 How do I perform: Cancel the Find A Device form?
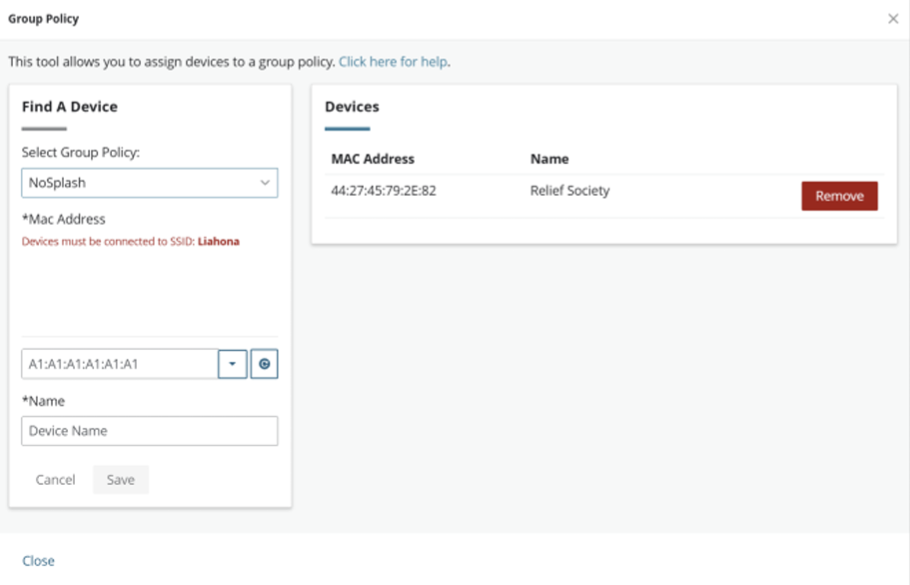click(56, 480)
